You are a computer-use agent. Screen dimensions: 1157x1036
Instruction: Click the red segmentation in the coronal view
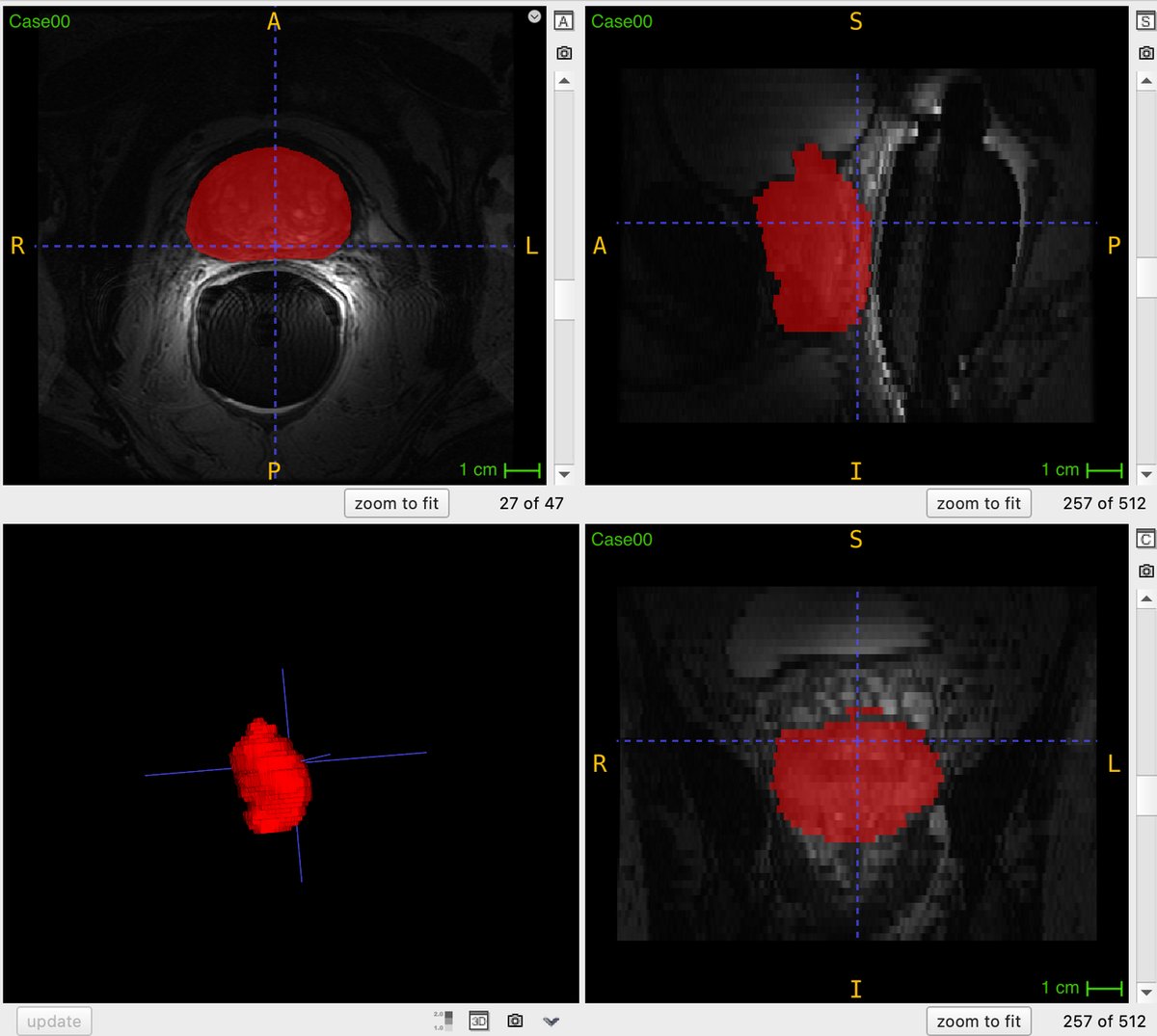point(856,781)
